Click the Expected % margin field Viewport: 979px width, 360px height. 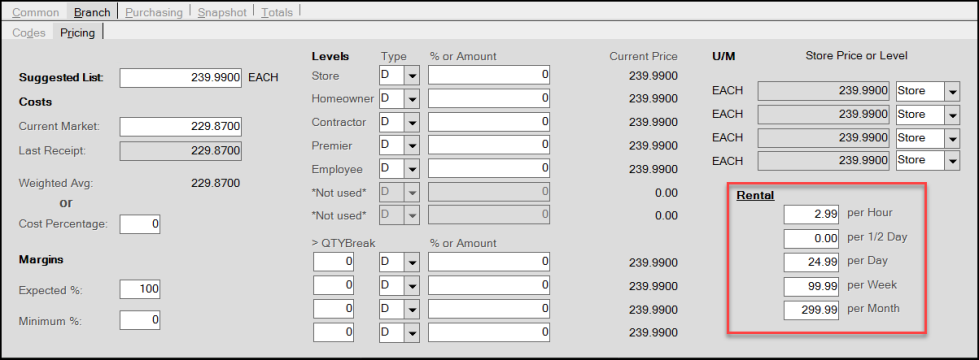coord(140,289)
